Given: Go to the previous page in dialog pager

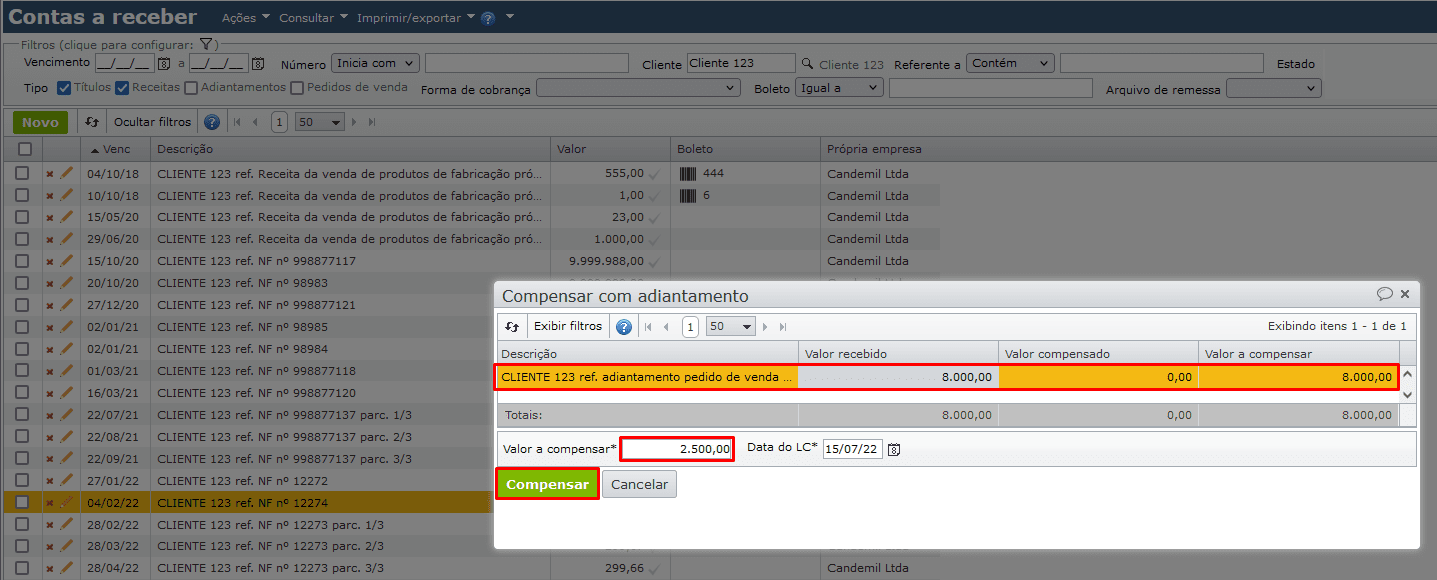Looking at the screenshot, I should click(666, 327).
